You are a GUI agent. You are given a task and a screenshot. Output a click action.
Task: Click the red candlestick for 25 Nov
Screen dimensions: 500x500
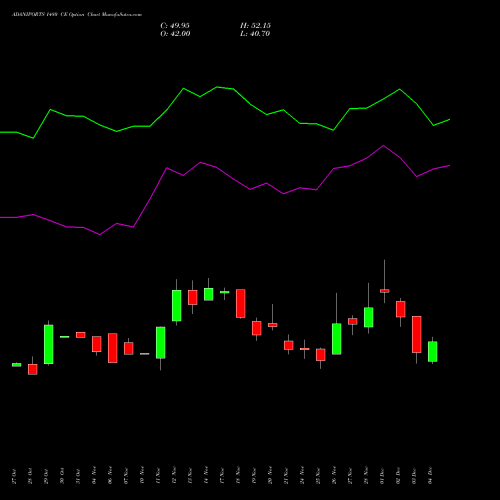click(x=321, y=355)
